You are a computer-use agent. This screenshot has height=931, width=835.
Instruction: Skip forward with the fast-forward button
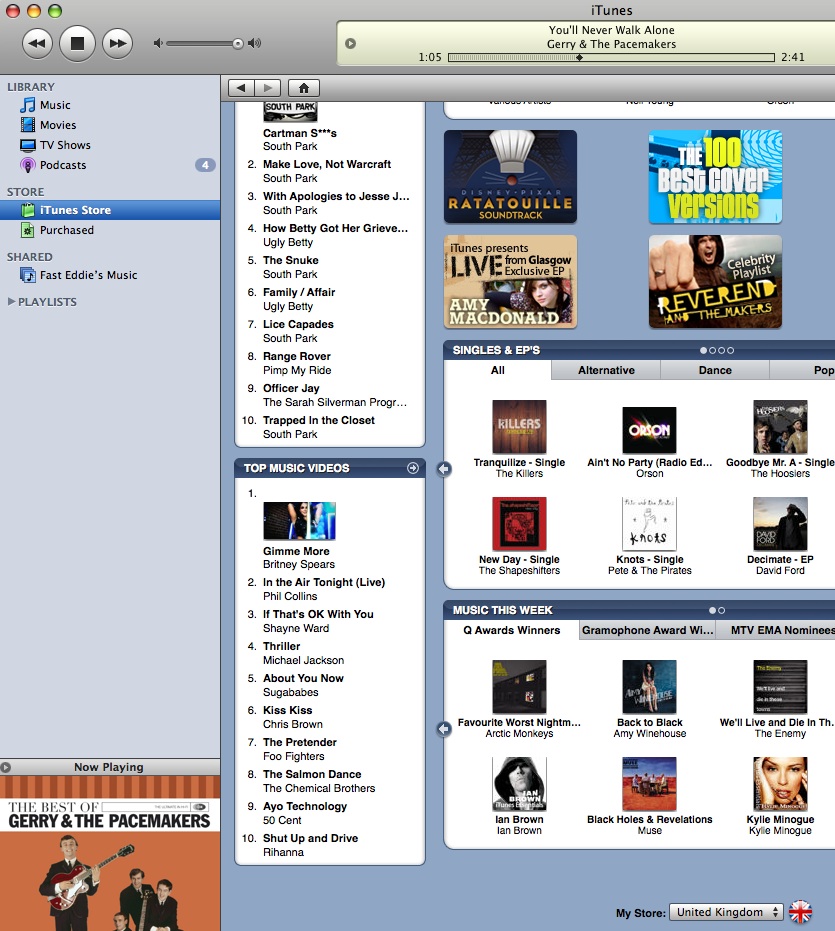118,43
